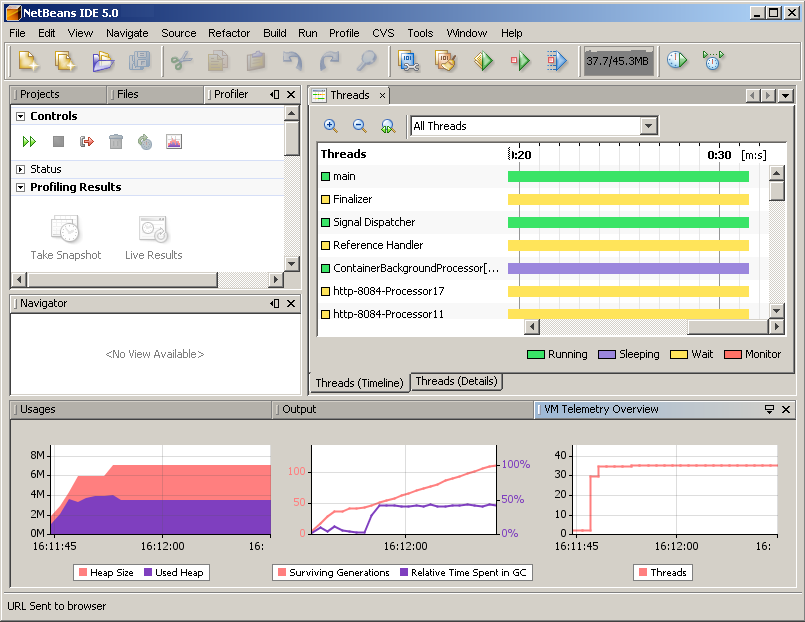Open the editor tab list dropdown arrow

785,95
